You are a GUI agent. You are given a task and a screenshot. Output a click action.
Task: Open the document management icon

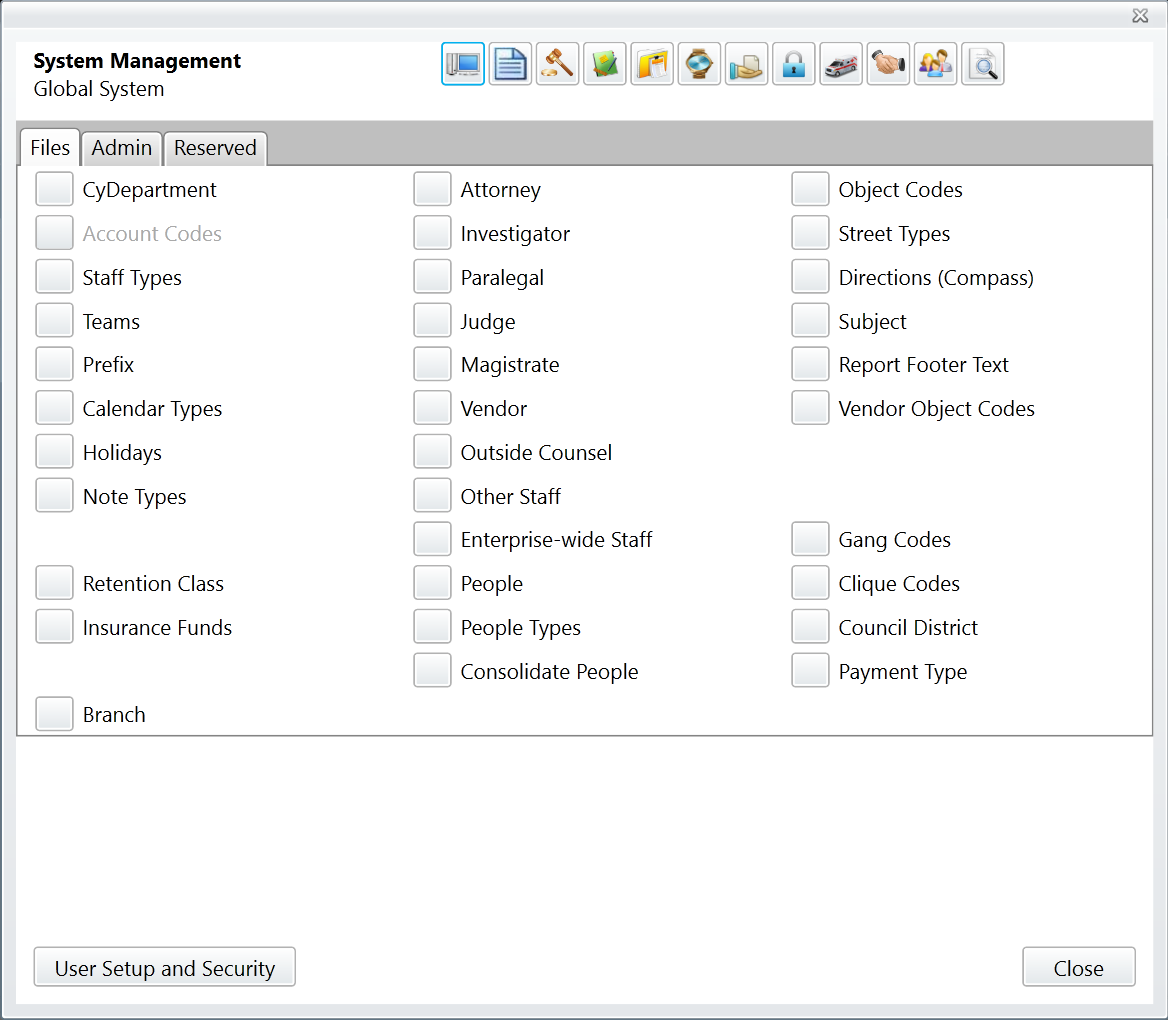510,63
